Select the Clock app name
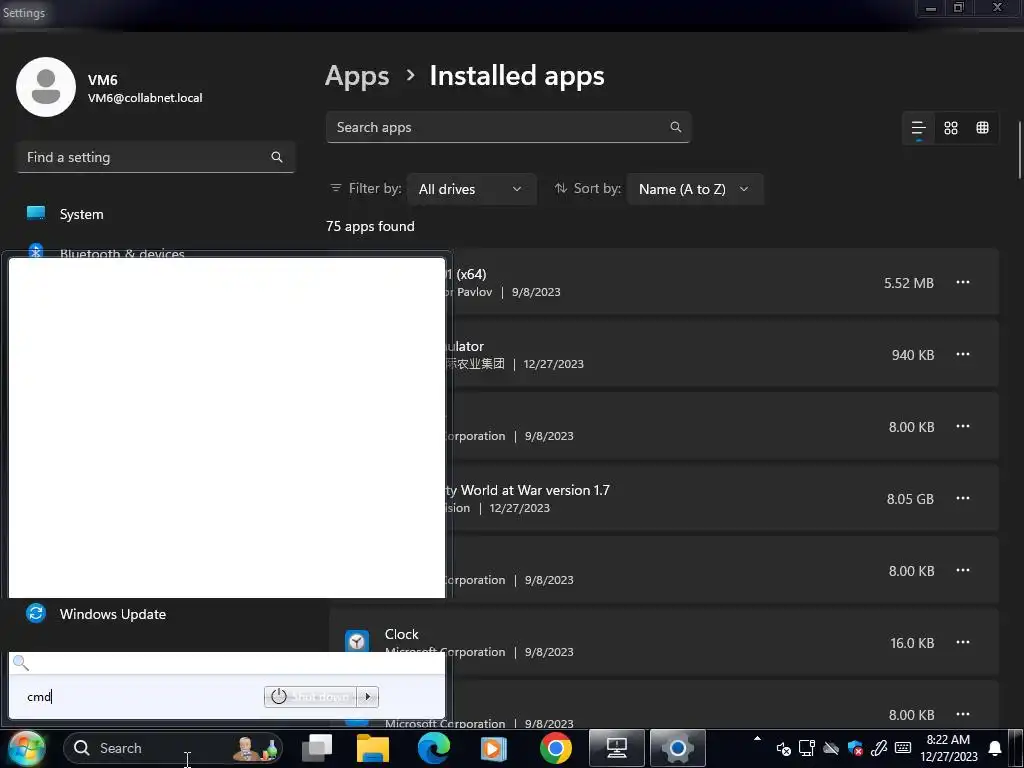This screenshot has height=768, width=1024. tap(402, 635)
